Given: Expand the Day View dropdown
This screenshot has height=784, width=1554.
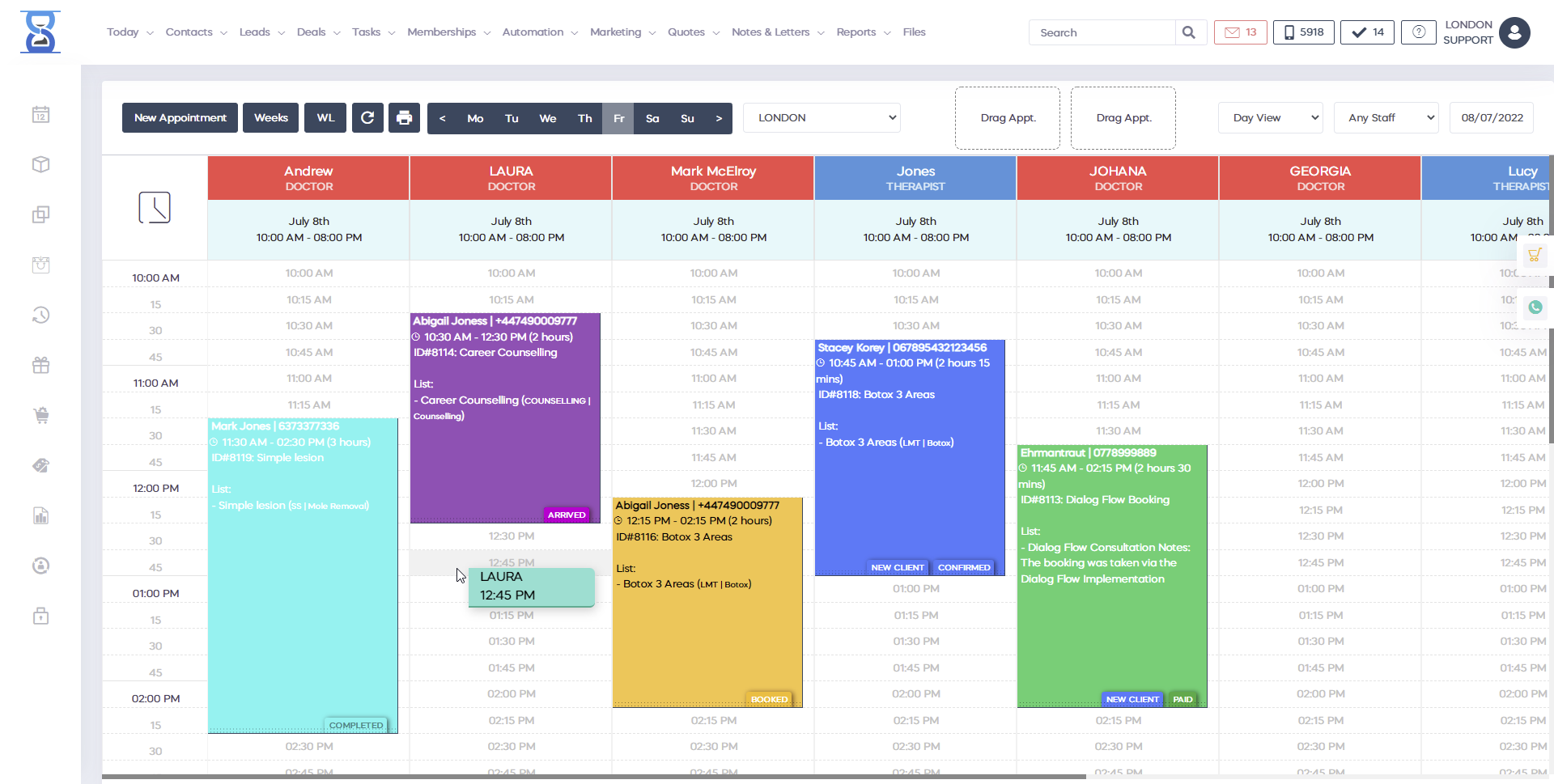Looking at the screenshot, I should (x=1270, y=118).
